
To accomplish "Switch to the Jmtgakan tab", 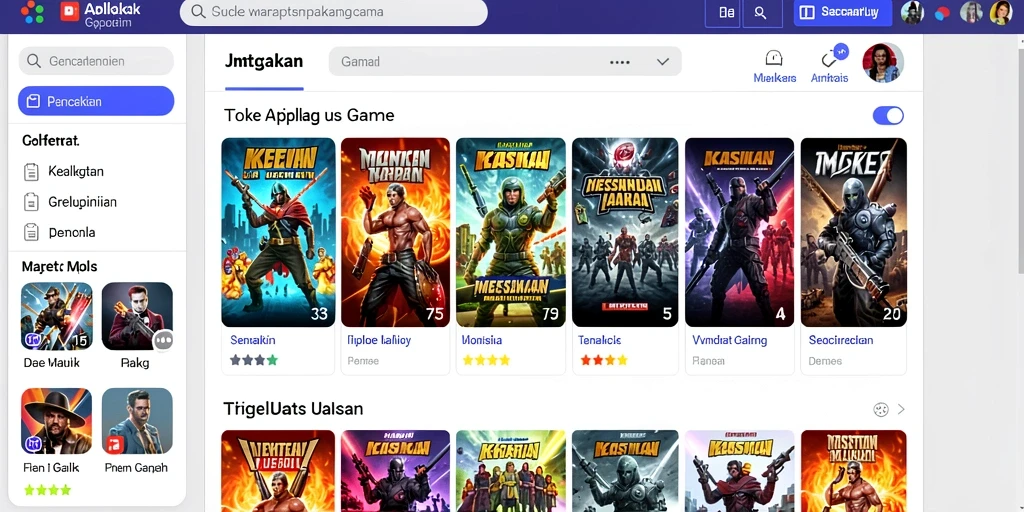I will coord(264,61).
